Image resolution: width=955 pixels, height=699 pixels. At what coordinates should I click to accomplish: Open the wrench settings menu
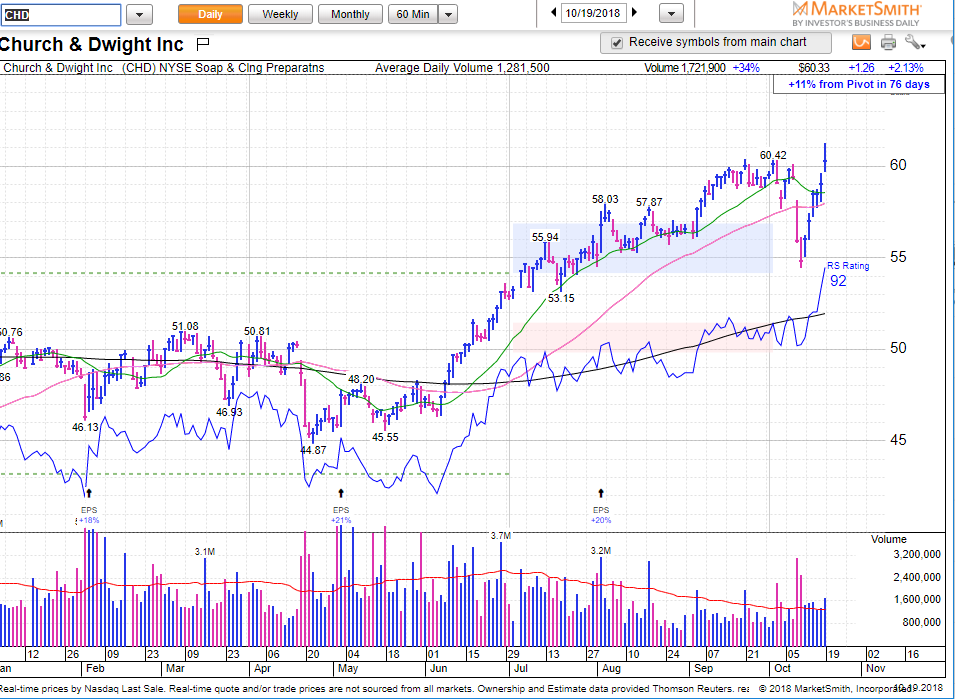point(915,42)
